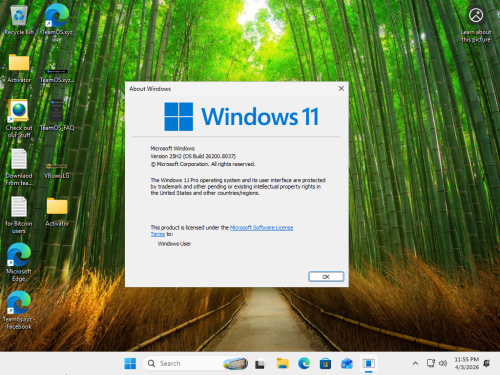Image resolution: width=500 pixels, height=375 pixels.
Task: Expand the hidden system tray icons chevron
Action: coord(415,363)
